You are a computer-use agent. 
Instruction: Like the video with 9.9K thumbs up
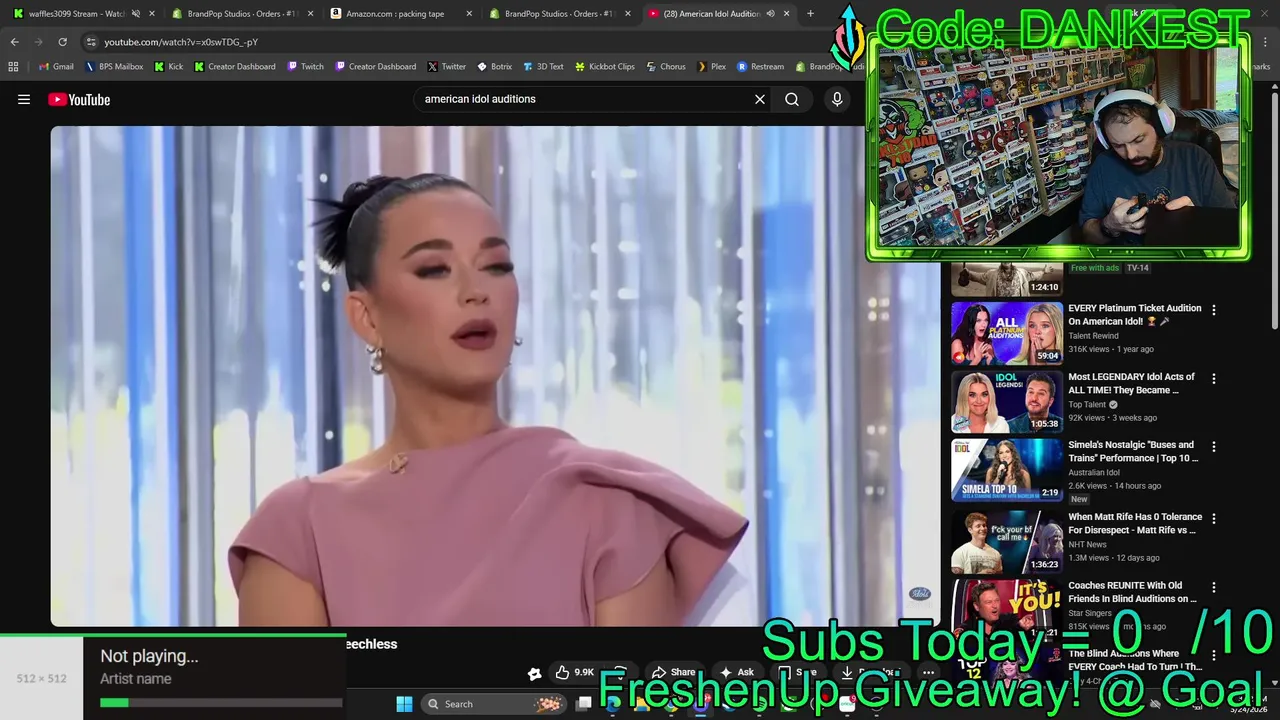[575, 673]
